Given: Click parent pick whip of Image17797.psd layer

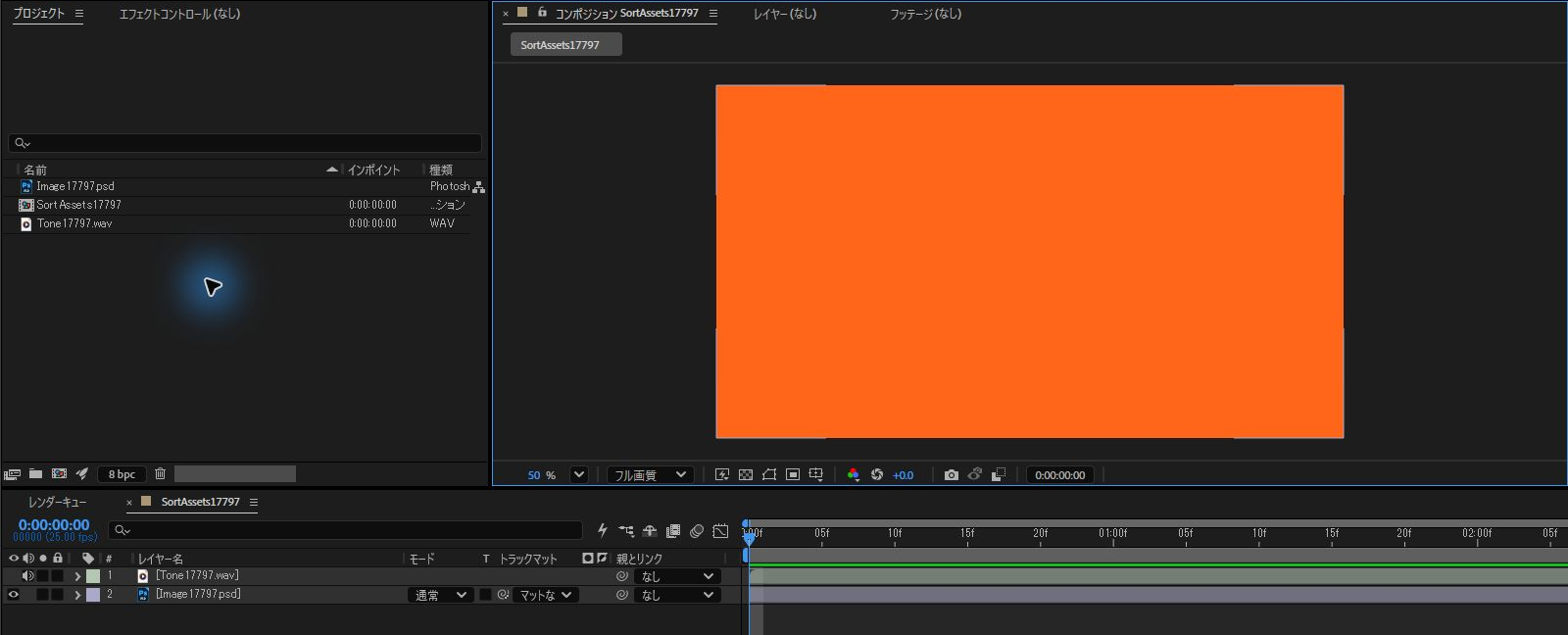Looking at the screenshot, I should pos(621,595).
